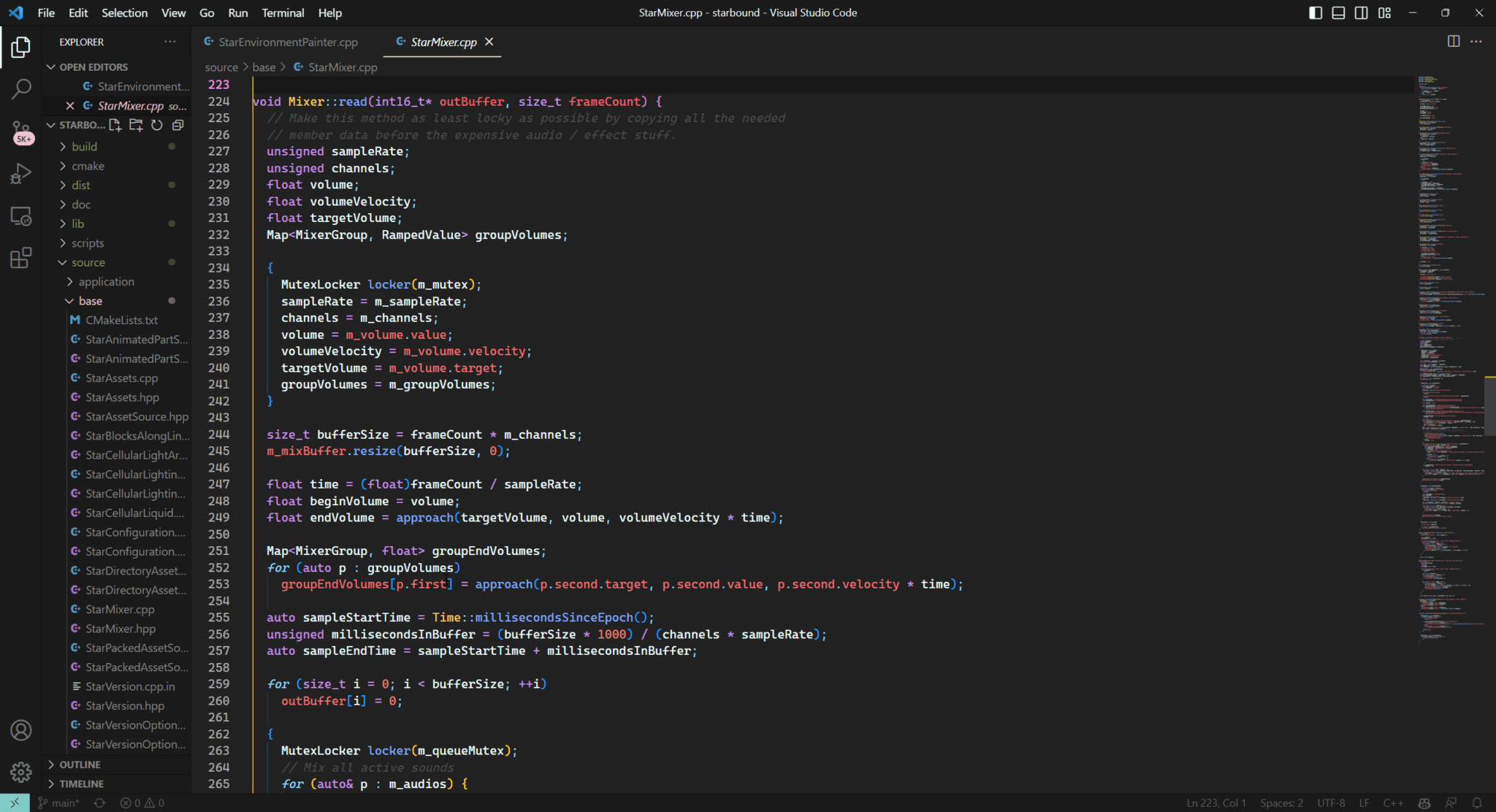This screenshot has height=812, width=1496.
Task: Open Explorer views and more actions menu
Action: coord(170,42)
